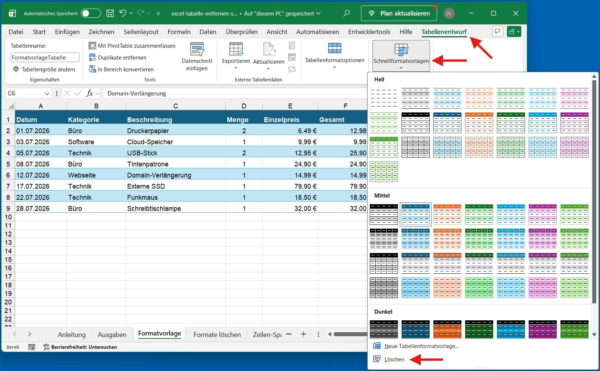Customize the Quick Access Toolbar dropdown

158,13
